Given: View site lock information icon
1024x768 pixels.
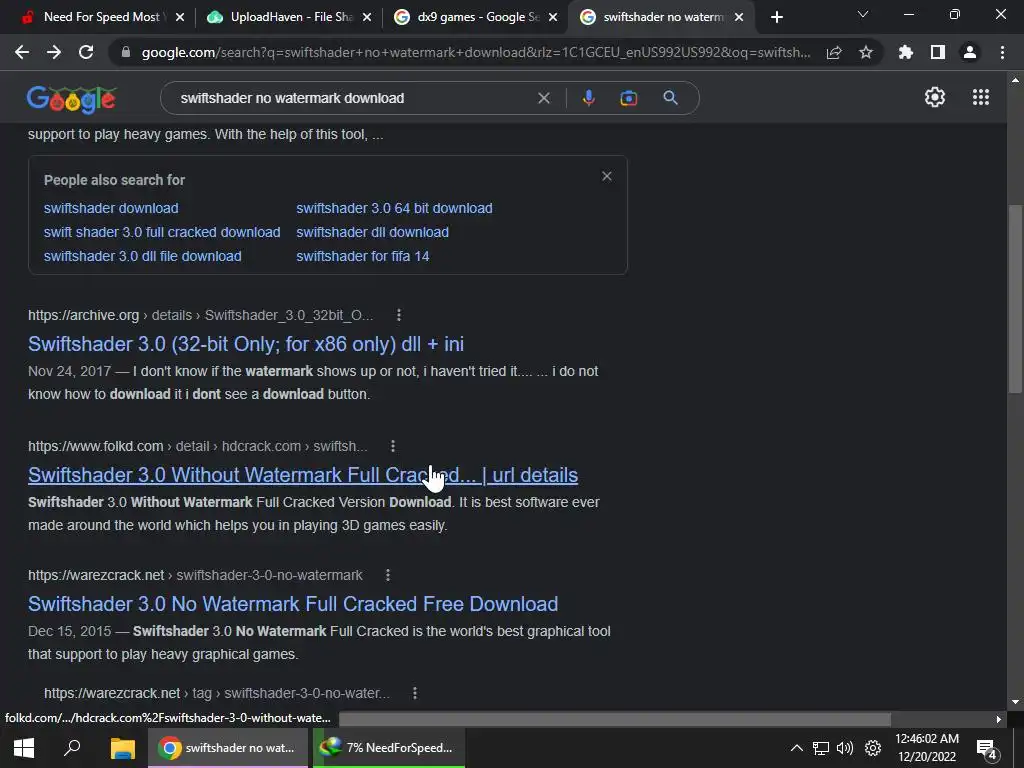Looking at the screenshot, I should click(x=126, y=52).
